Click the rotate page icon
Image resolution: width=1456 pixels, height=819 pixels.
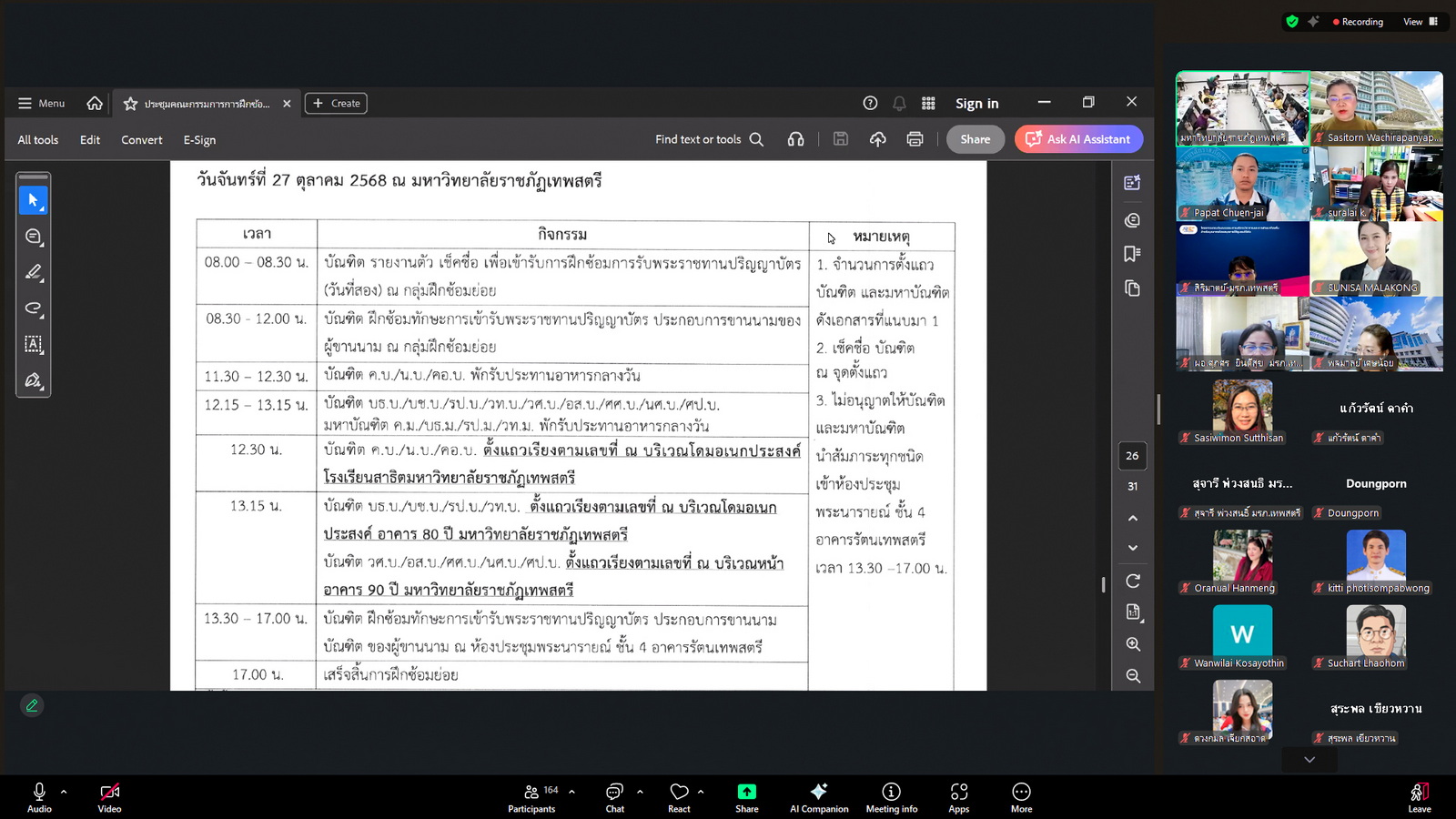pos(1133,581)
